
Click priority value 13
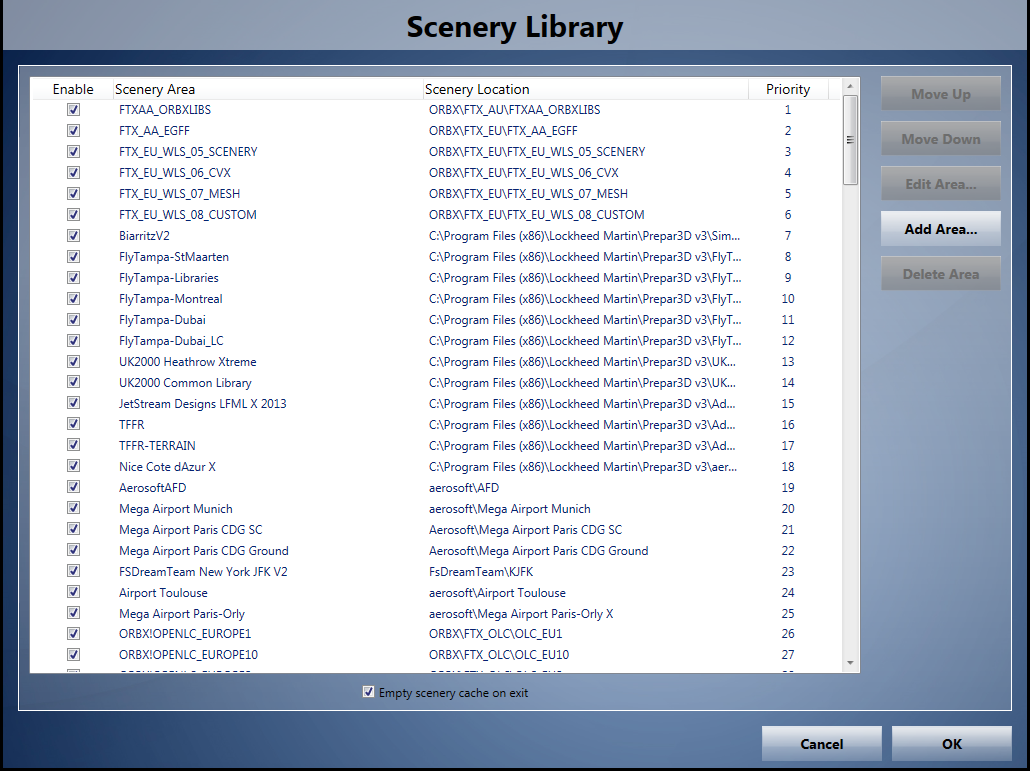click(788, 362)
